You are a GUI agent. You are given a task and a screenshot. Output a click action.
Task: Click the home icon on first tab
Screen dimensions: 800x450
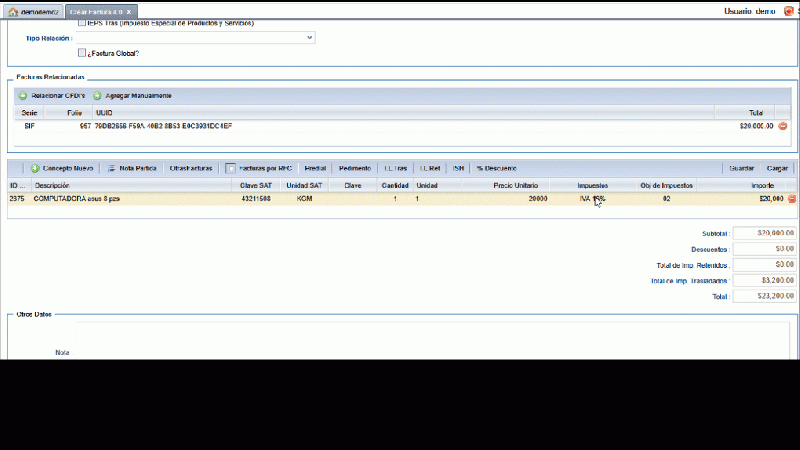pos(14,11)
